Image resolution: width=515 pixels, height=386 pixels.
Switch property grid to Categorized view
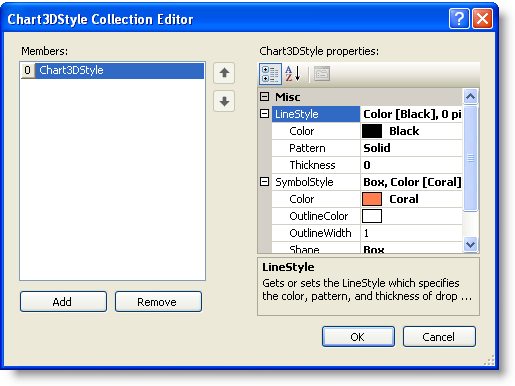(270, 74)
